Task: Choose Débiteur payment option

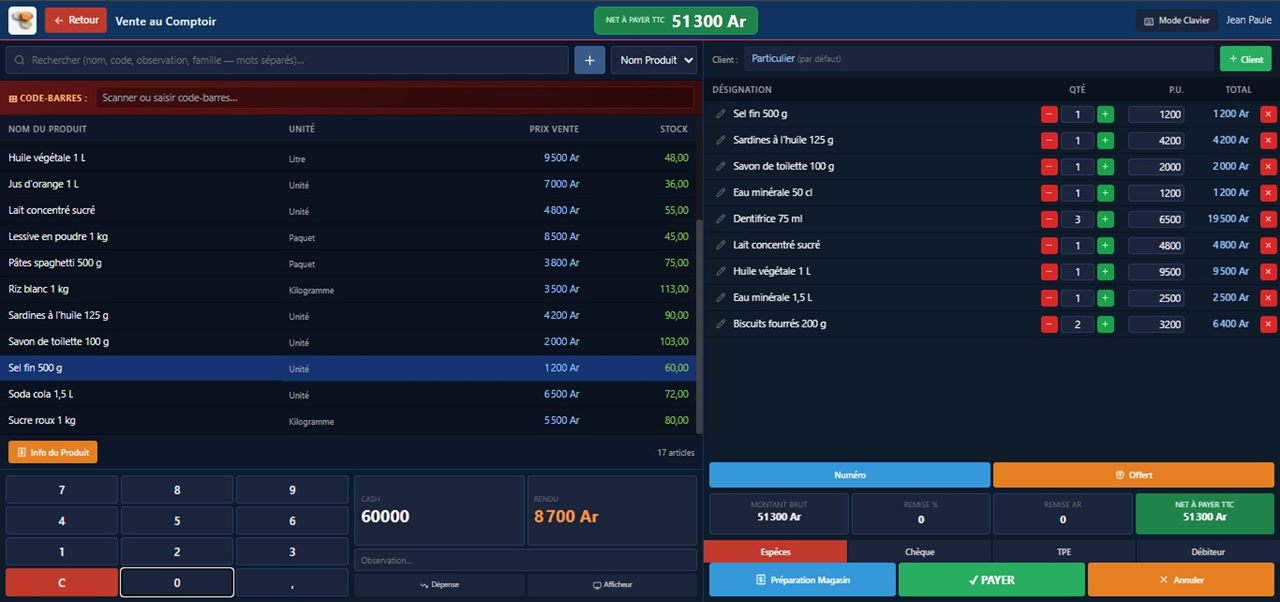Action: point(1208,551)
